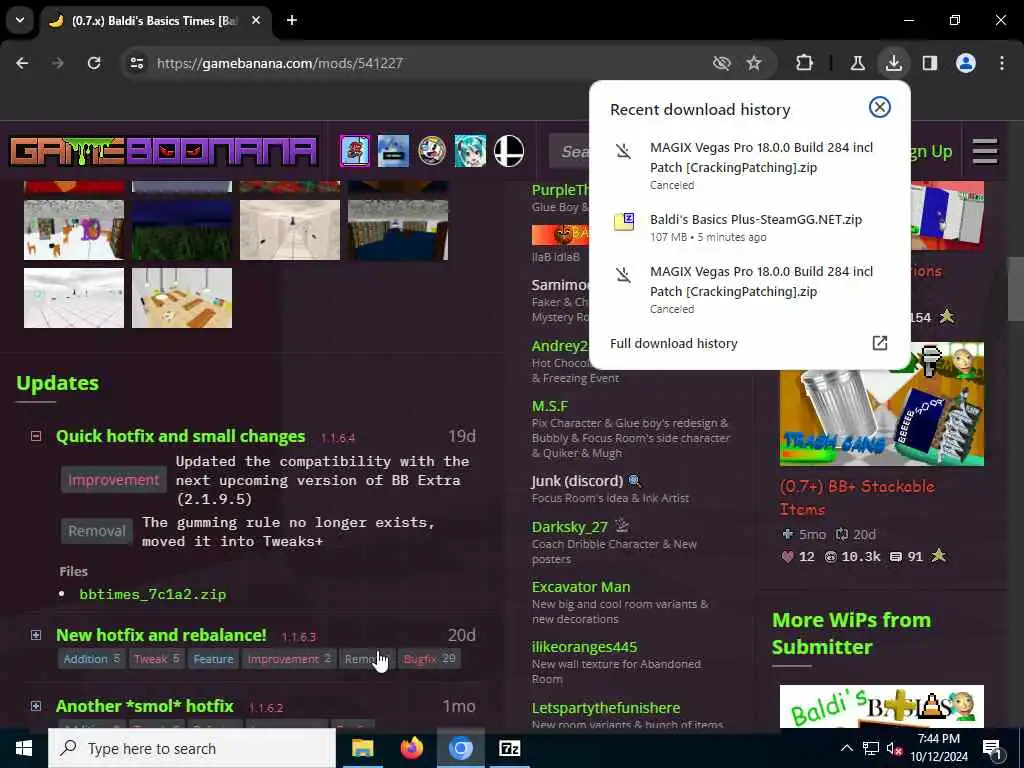Click the Bugfix 29 tag
This screenshot has width=1024, height=768.
click(x=429, y=659)
